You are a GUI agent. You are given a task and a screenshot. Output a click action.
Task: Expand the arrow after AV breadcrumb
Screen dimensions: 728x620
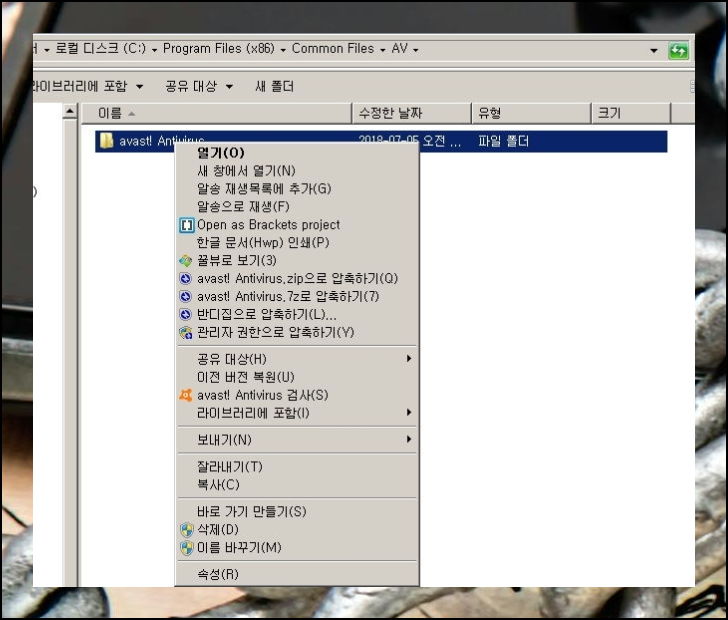[416, 50]
